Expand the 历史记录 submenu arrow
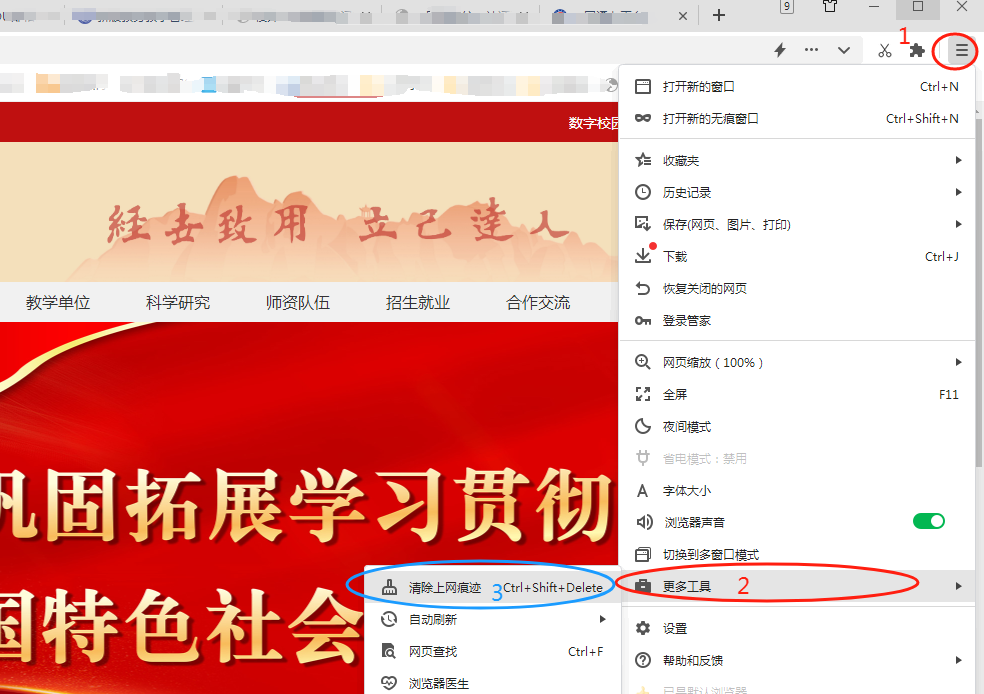The height and width of the screenshot is (694, 984). 958,192
